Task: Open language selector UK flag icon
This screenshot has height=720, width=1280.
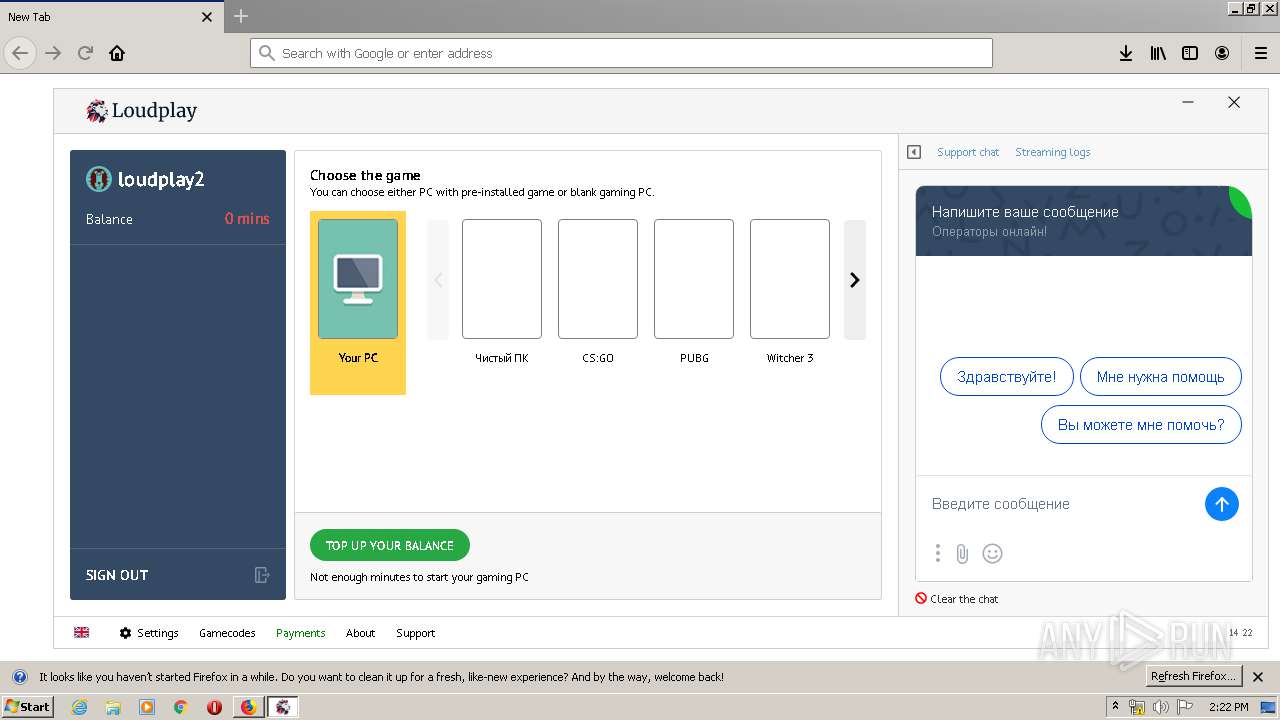Action: coord(82,633)
